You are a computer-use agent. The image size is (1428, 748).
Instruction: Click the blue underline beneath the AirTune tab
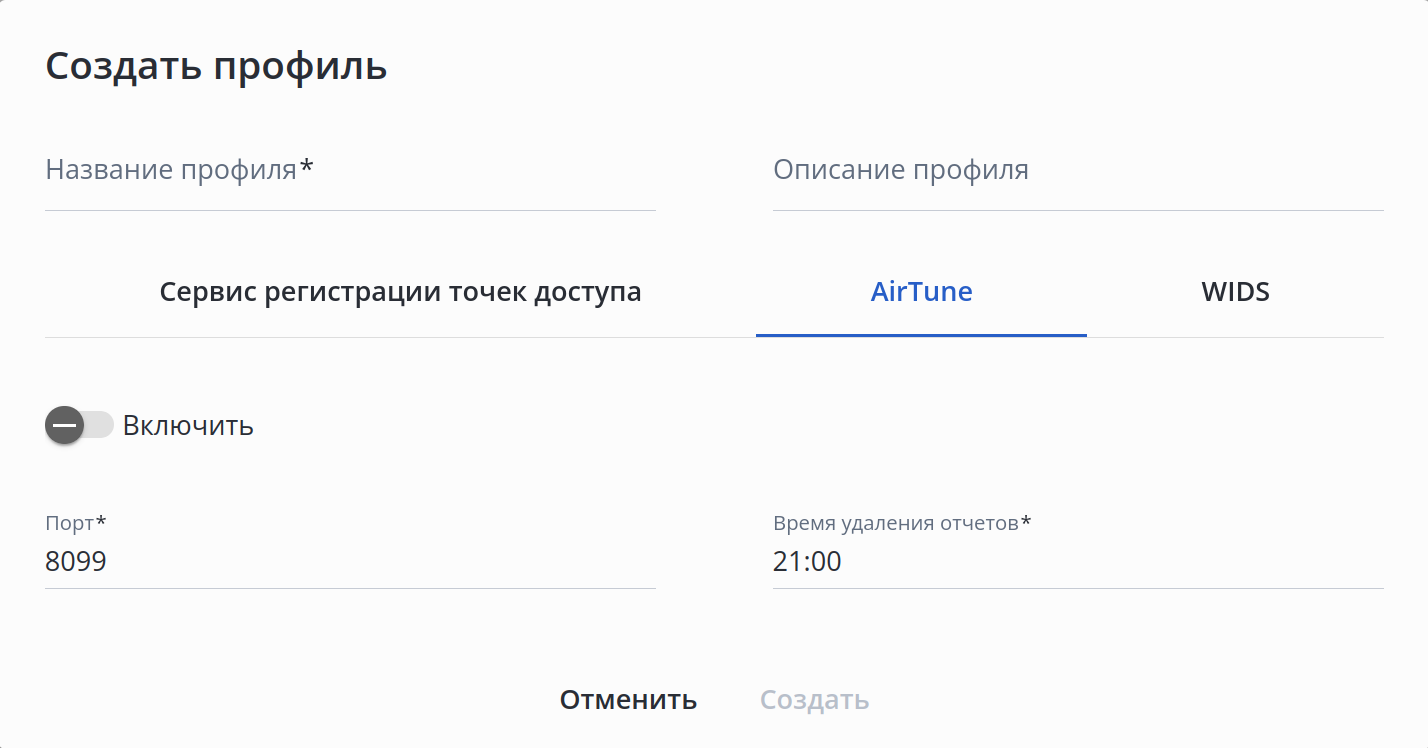[921, 335]
